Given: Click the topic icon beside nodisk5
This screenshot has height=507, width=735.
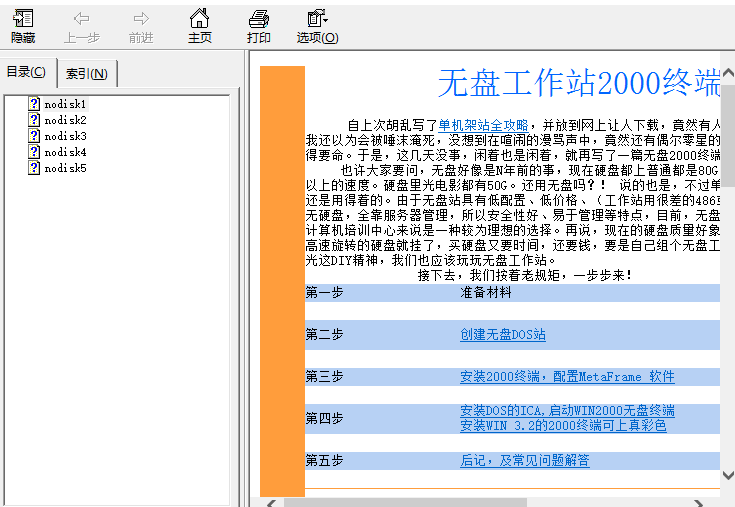Looking at the screenshot, I should pos(34,168).
